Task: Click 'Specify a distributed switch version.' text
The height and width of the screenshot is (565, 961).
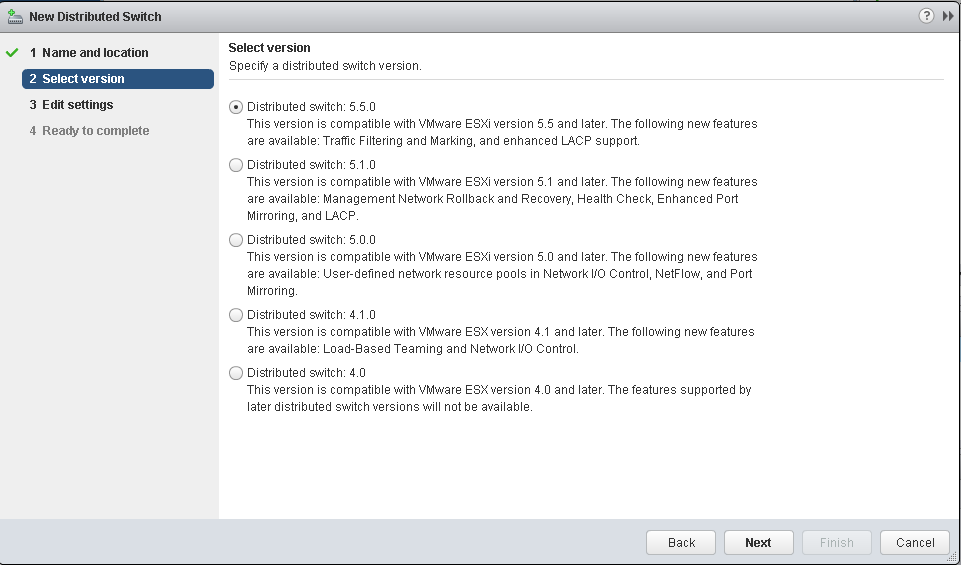Action: [325, 66]
